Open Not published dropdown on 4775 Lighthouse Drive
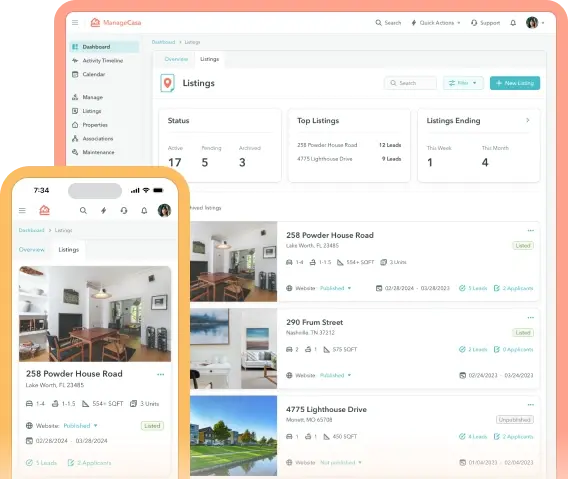 [x=341, y=462]
